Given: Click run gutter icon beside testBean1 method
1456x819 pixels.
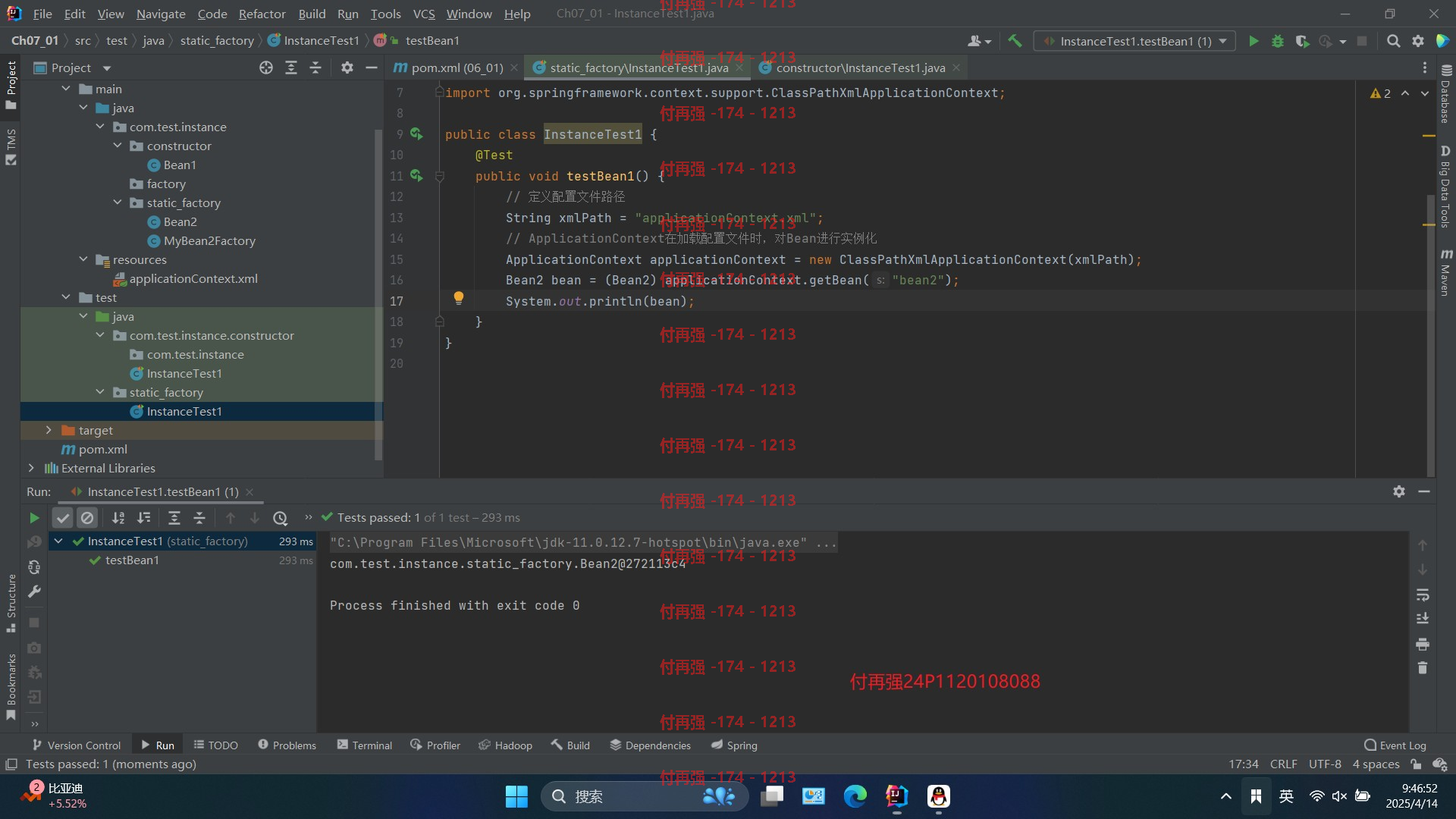Looking at the screenshot, I should [x=416, y=175].
